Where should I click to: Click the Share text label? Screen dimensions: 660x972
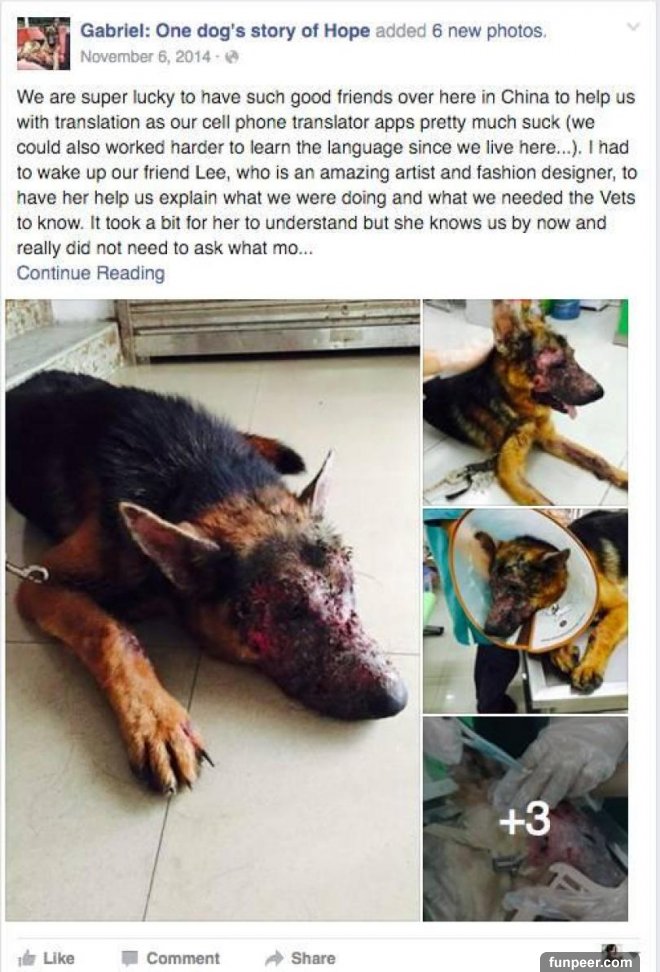tap(313, 958)
